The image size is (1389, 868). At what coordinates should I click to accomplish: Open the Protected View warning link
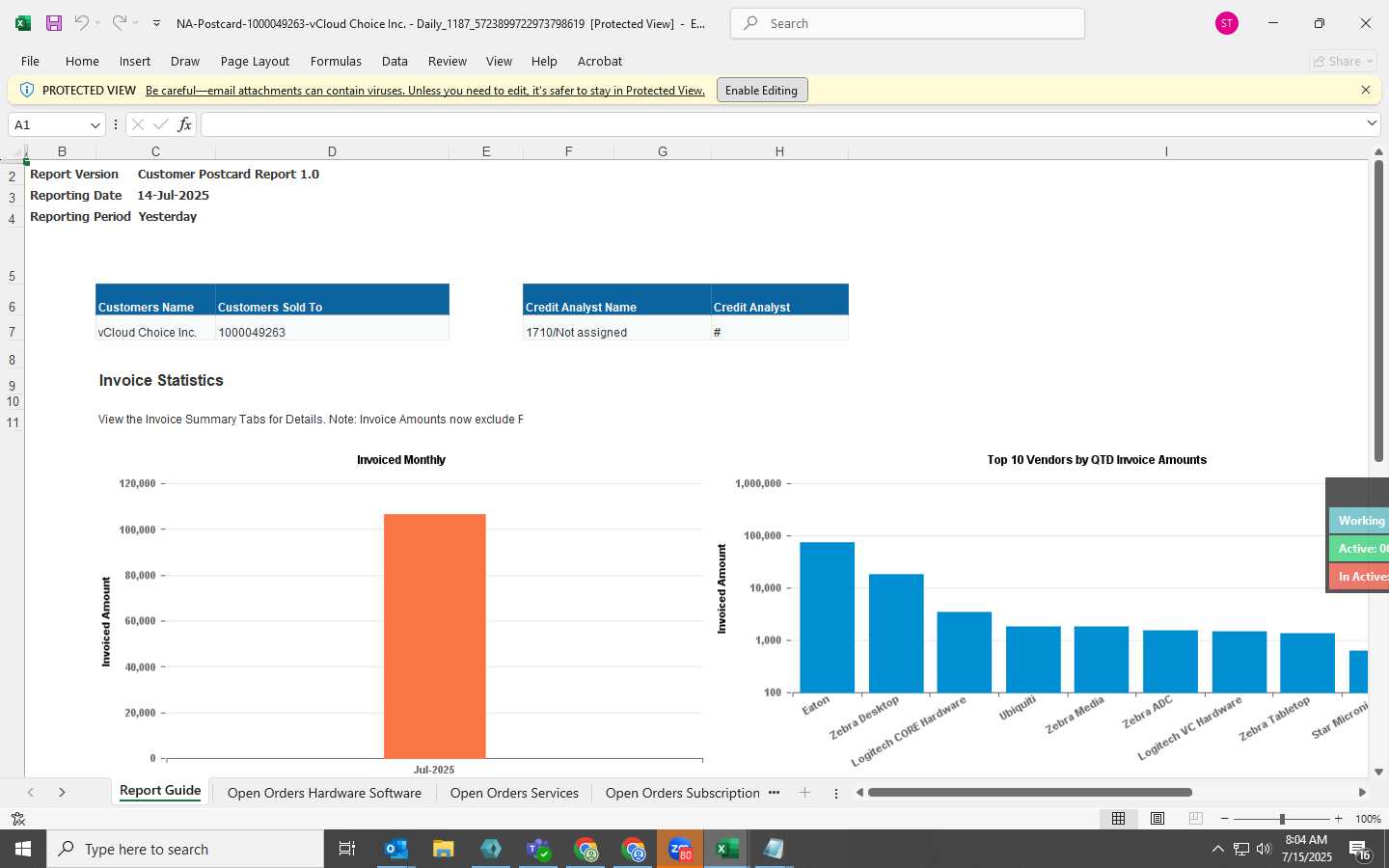click(x=425, y=91)
